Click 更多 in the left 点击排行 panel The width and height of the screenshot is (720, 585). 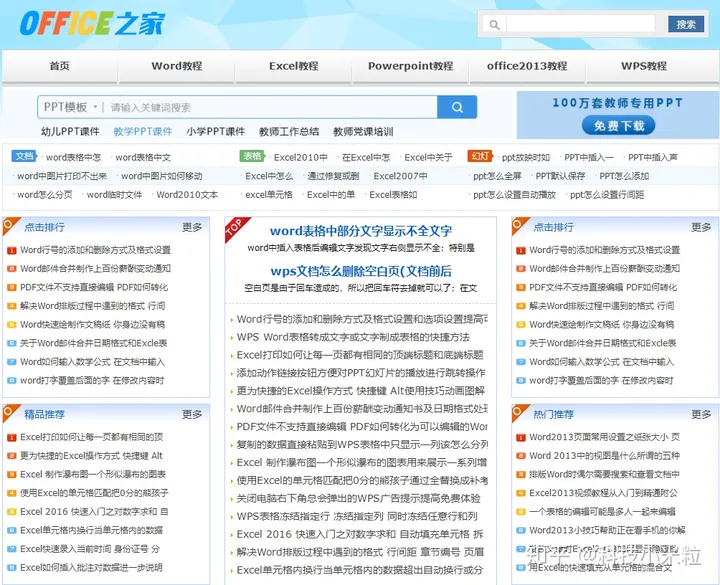point(192,227)
